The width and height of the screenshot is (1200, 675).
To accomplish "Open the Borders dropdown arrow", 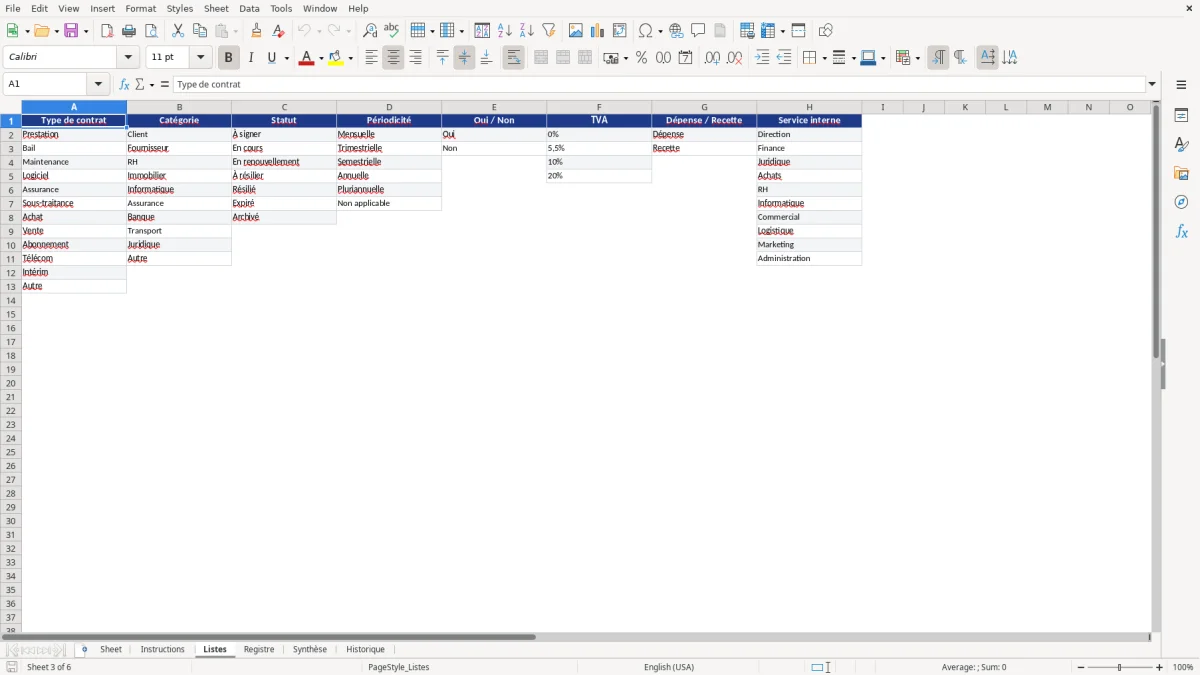I will (x=823, y=58).
